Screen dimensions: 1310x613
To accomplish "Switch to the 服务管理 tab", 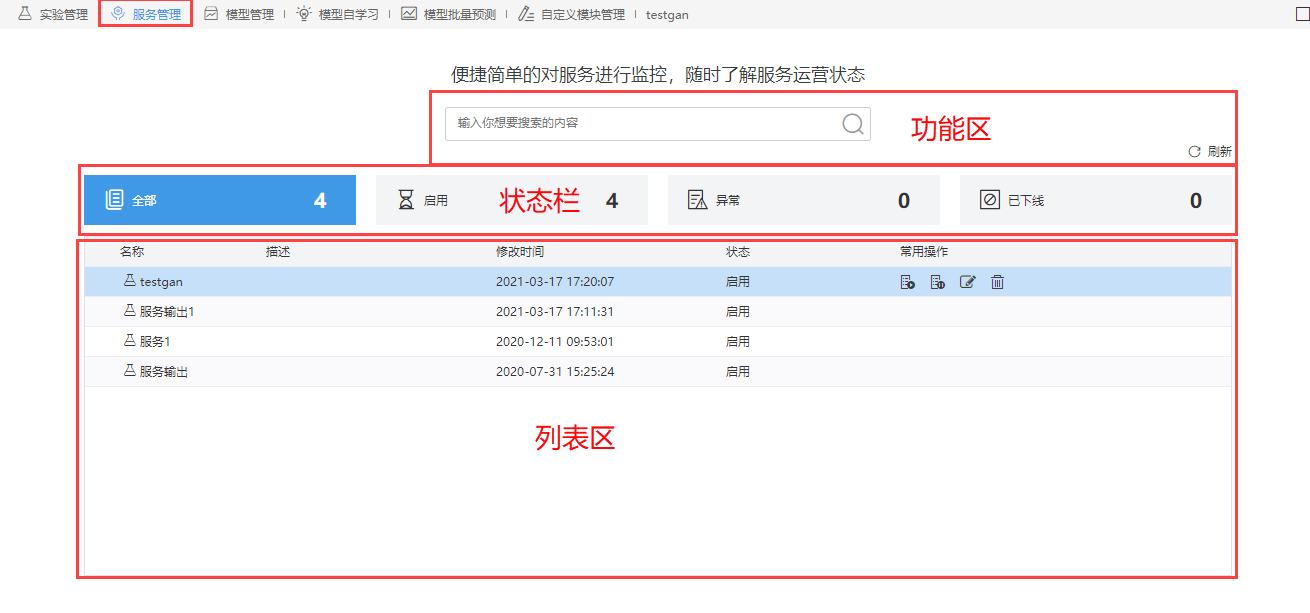I will pyautogui.click(x=146, y=15).
